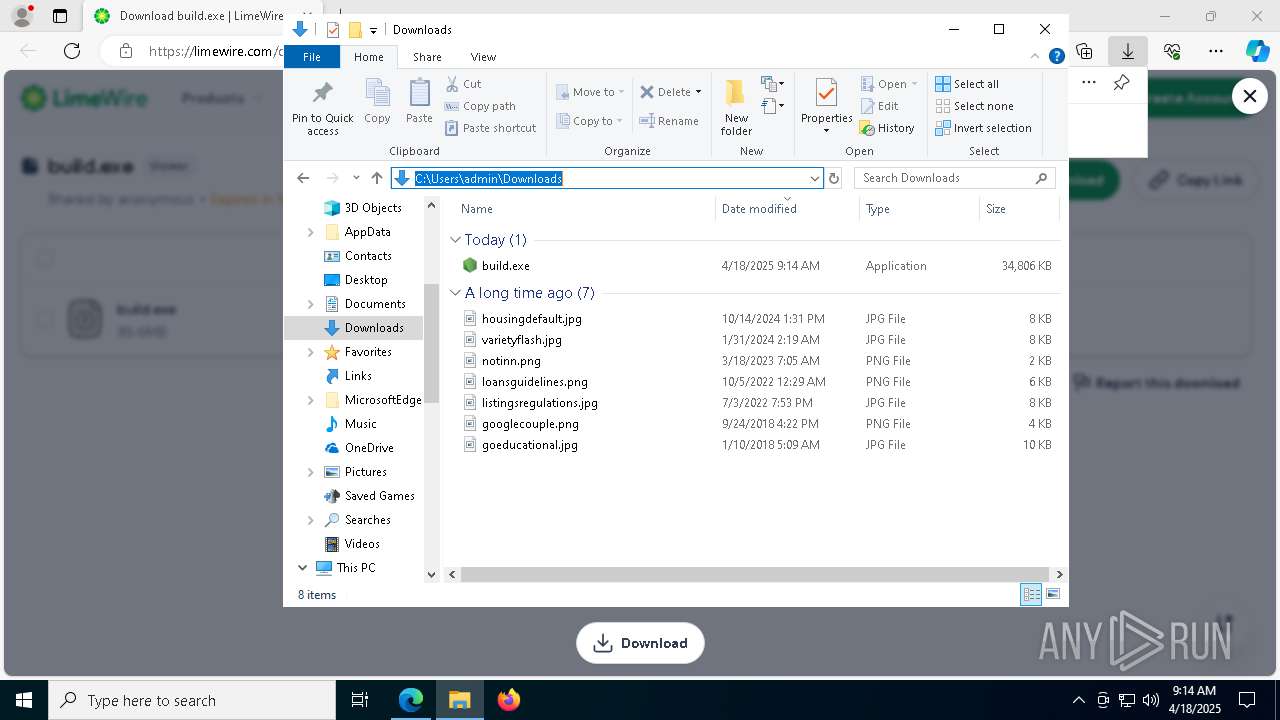Click Edit in Open group
The height and width of the screenshot is (720, 1280).
(x=879, y=106)
